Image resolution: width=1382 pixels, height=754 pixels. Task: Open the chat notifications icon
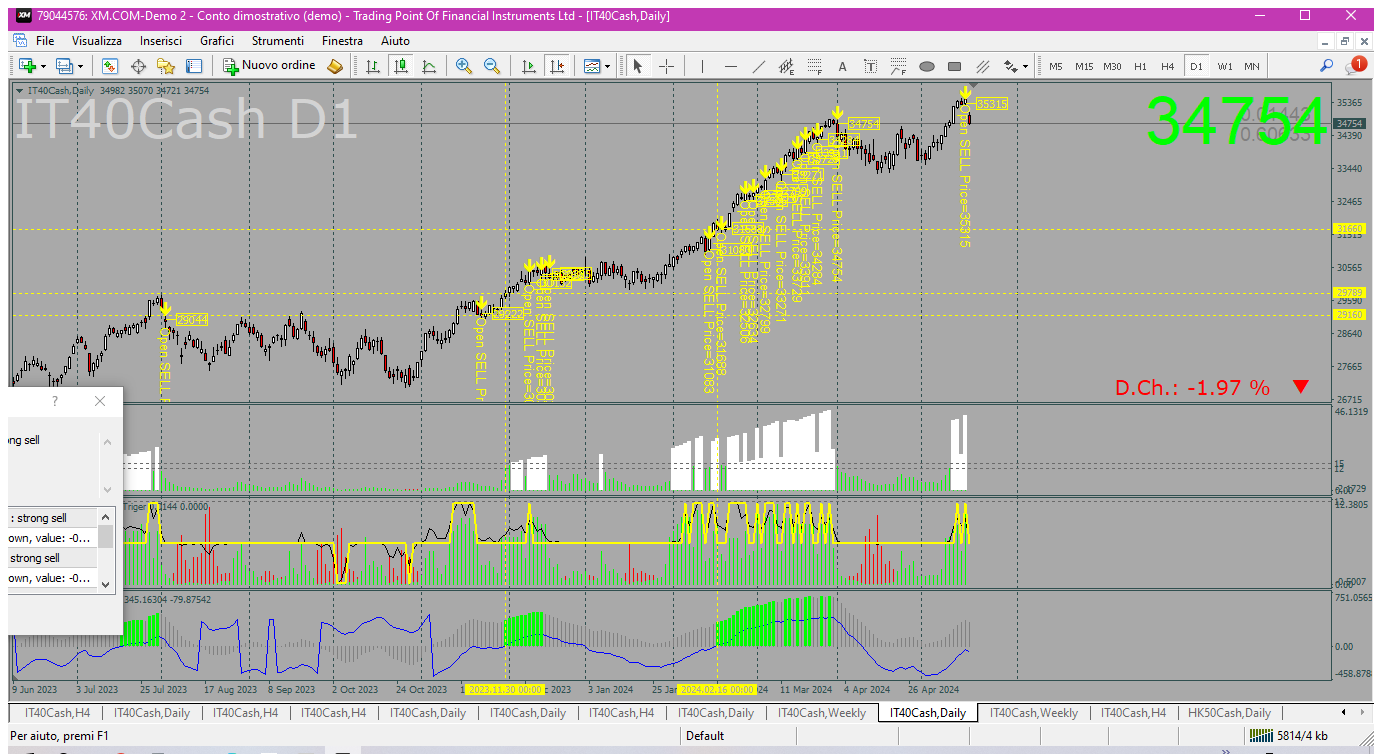[1356, 66]
